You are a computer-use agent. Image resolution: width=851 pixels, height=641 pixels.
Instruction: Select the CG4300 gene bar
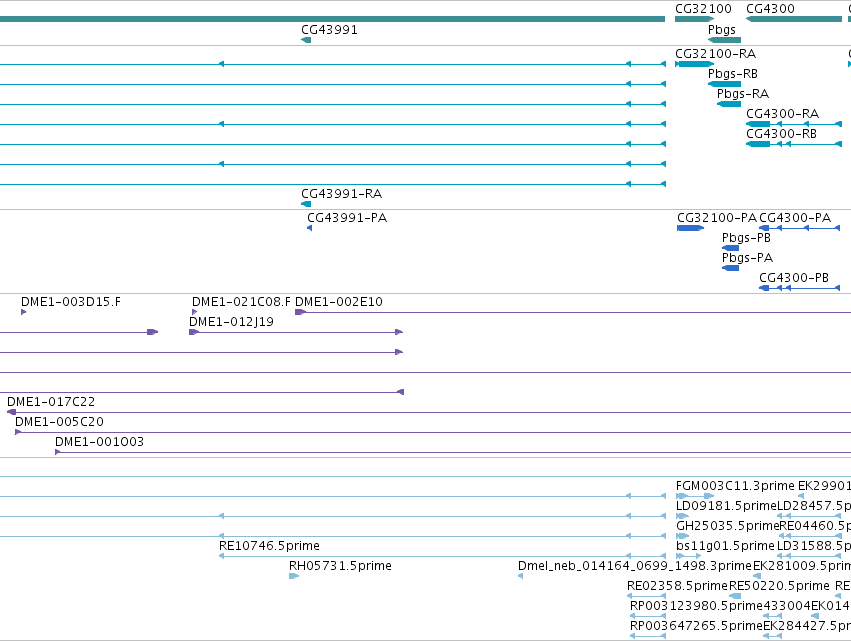[x=794, y=19]
